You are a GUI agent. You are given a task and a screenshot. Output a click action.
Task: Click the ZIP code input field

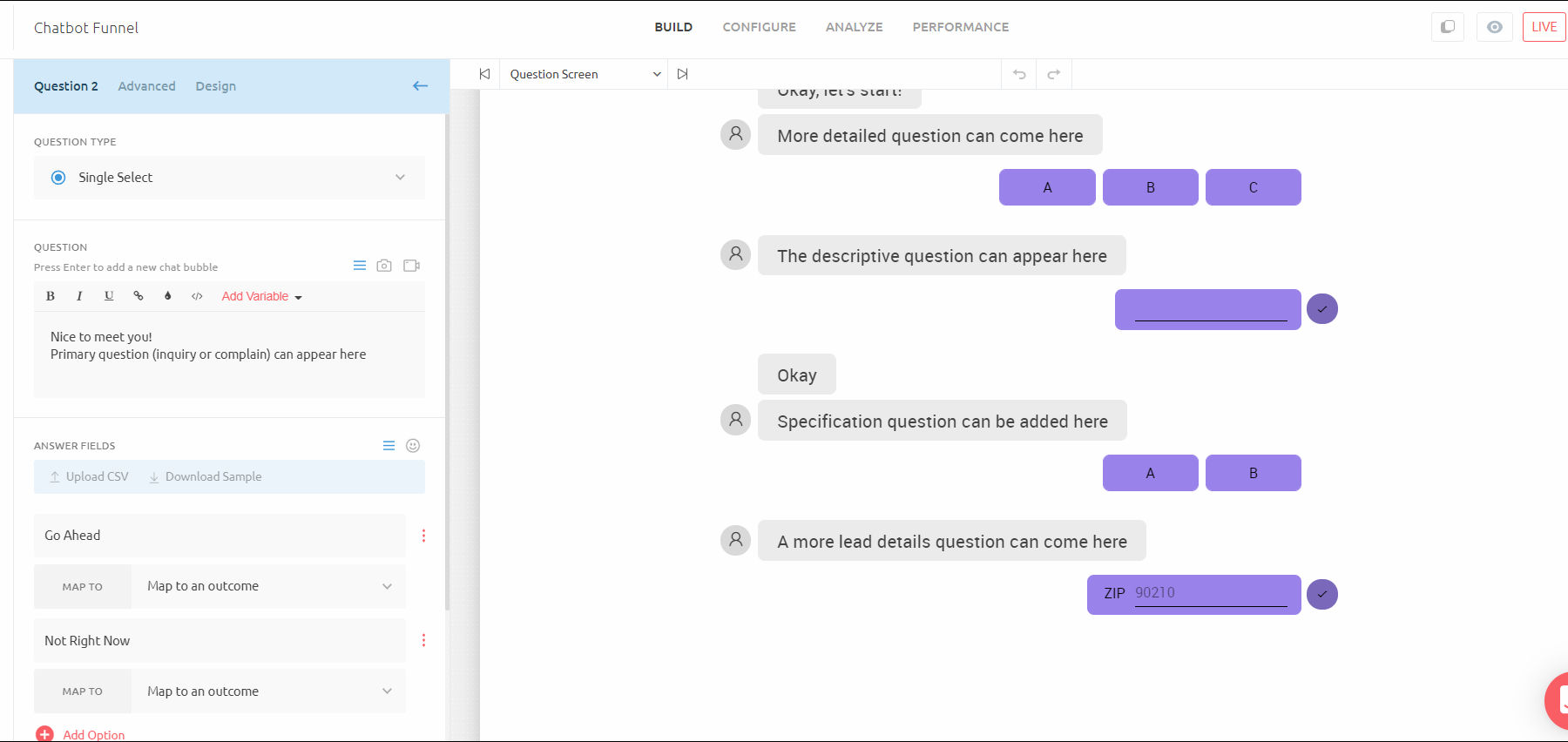tap(1210, 593)
